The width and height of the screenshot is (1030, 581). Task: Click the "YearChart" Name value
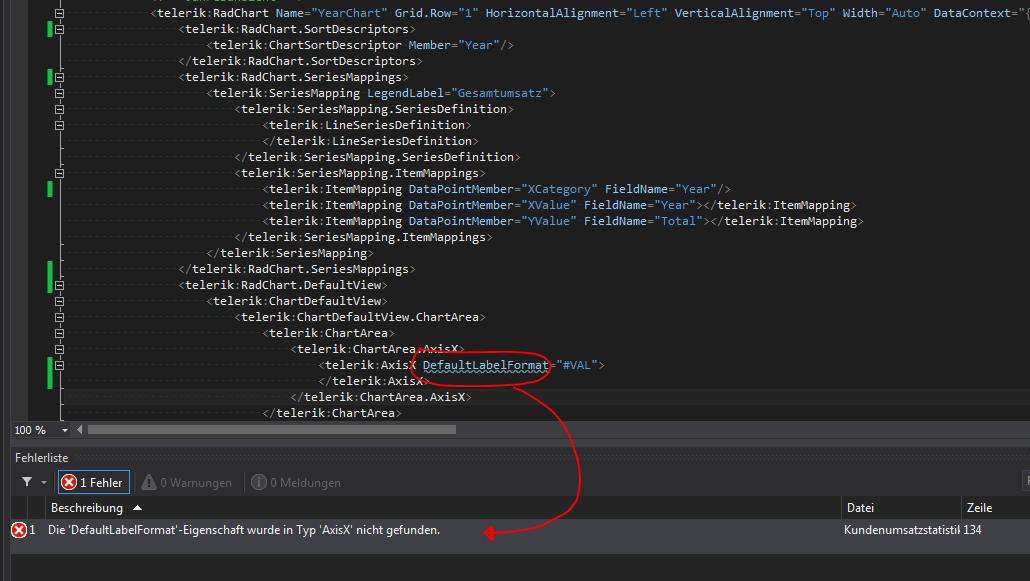pyautogui.click(x=349, y=13)
